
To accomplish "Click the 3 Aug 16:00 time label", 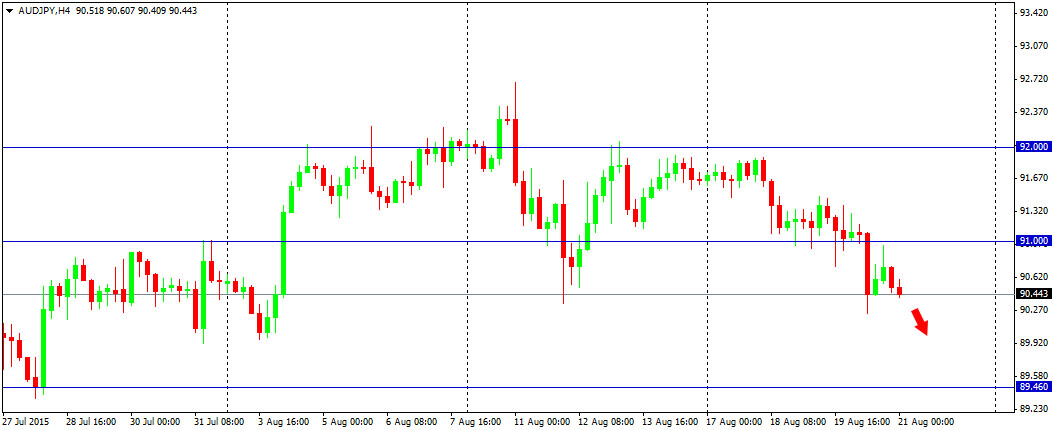I will [283, 422].
